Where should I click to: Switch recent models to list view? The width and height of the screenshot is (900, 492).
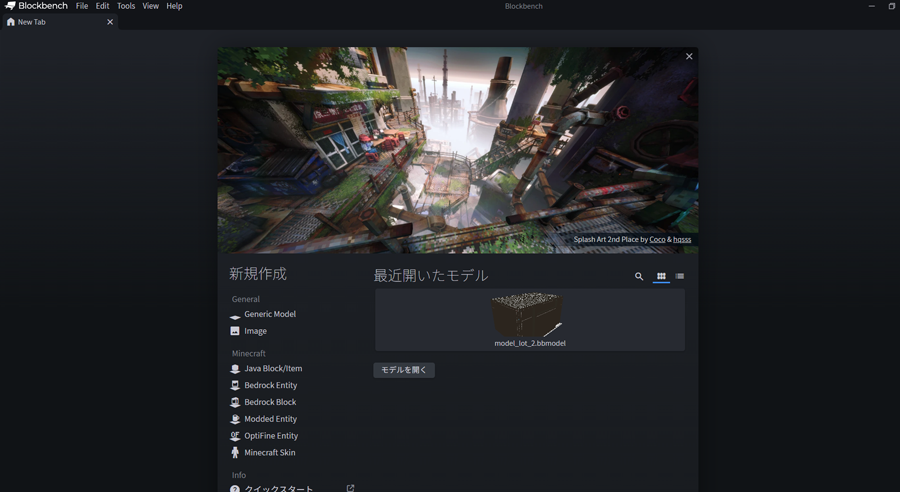click(x=680, y=277)
